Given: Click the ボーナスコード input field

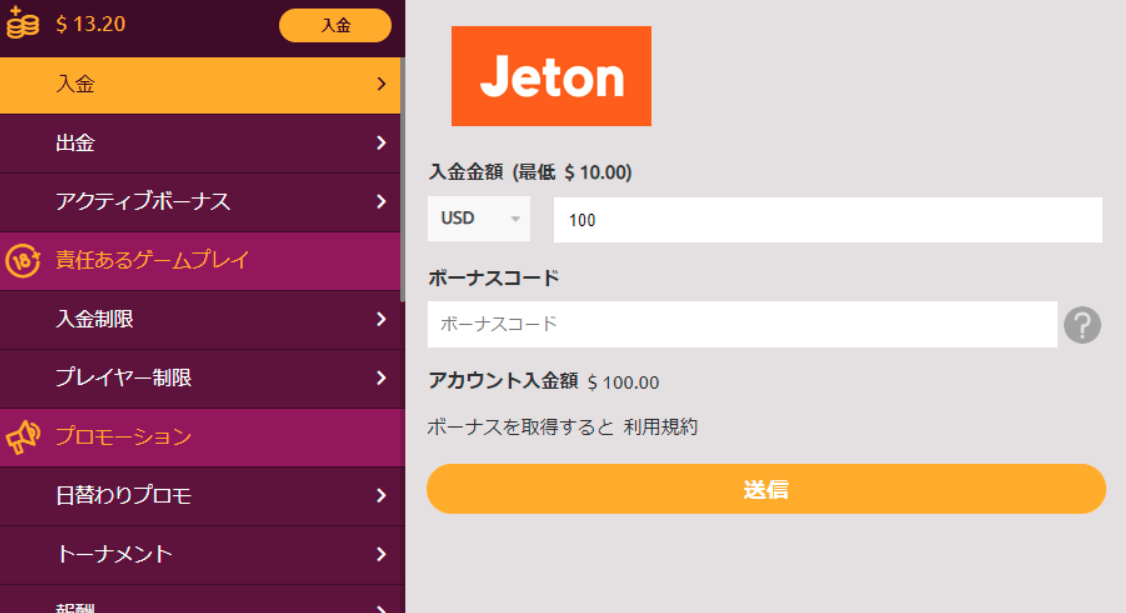Looking at the screenshot, I should [x=743, y=324].
